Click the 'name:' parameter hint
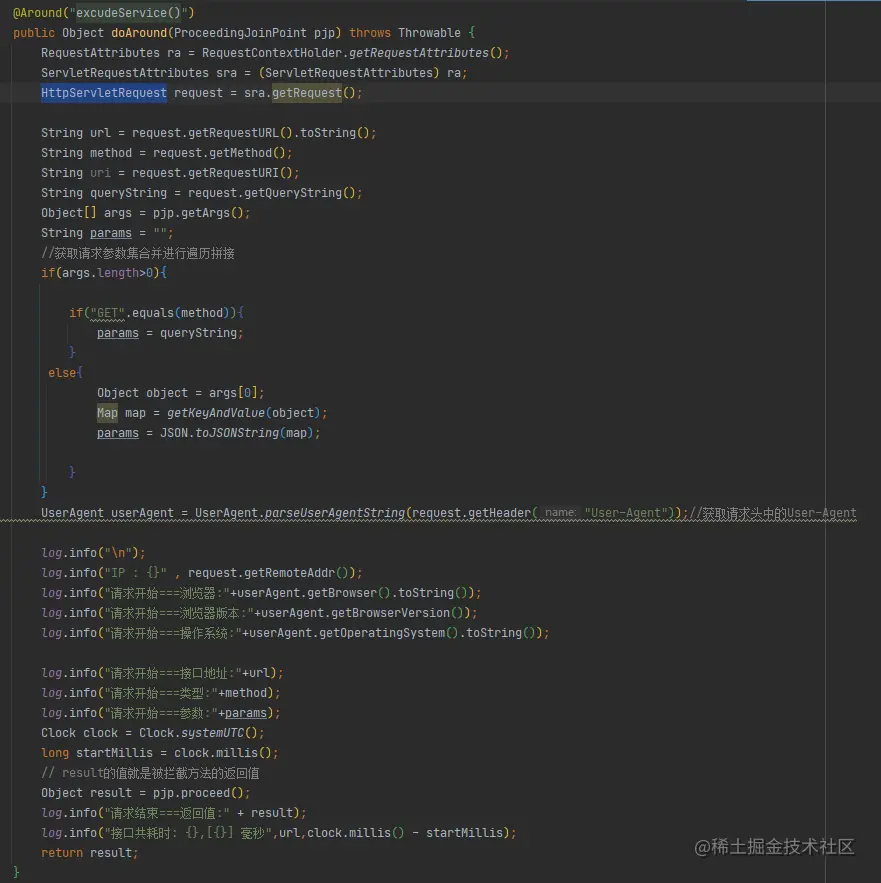The image size is (881, 883). (560, 513)
